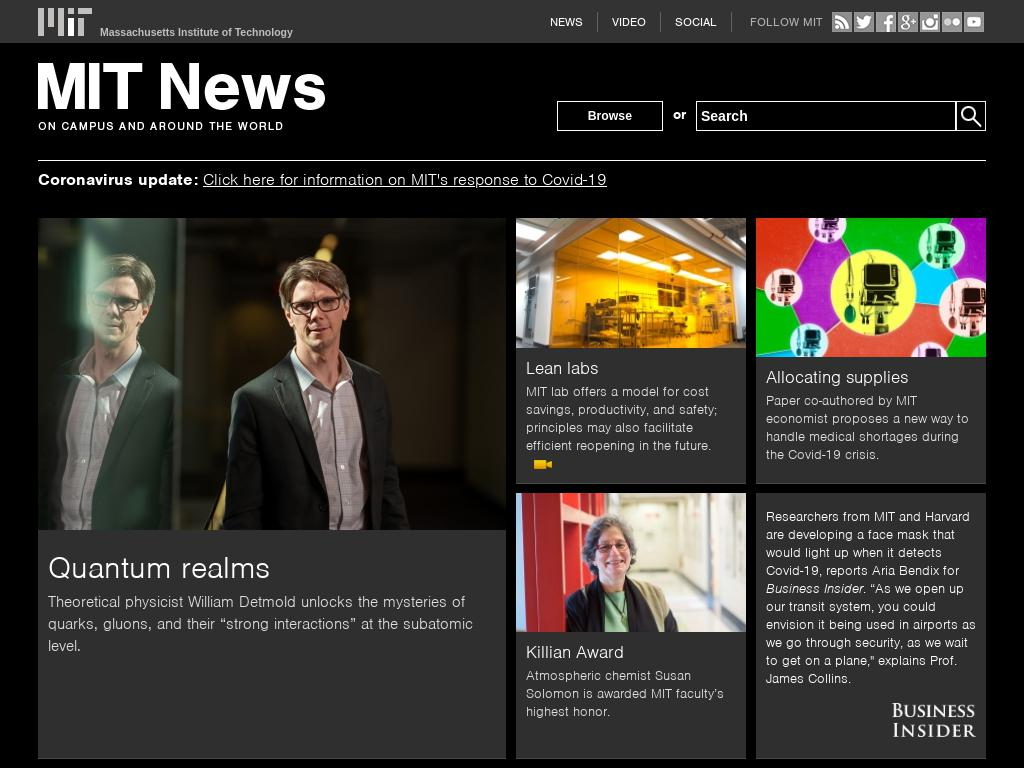1024x768 pixels.
Task: Click Massachusetts Institute of Technology text
Action: pyautogui.click(x=196, y=32)
